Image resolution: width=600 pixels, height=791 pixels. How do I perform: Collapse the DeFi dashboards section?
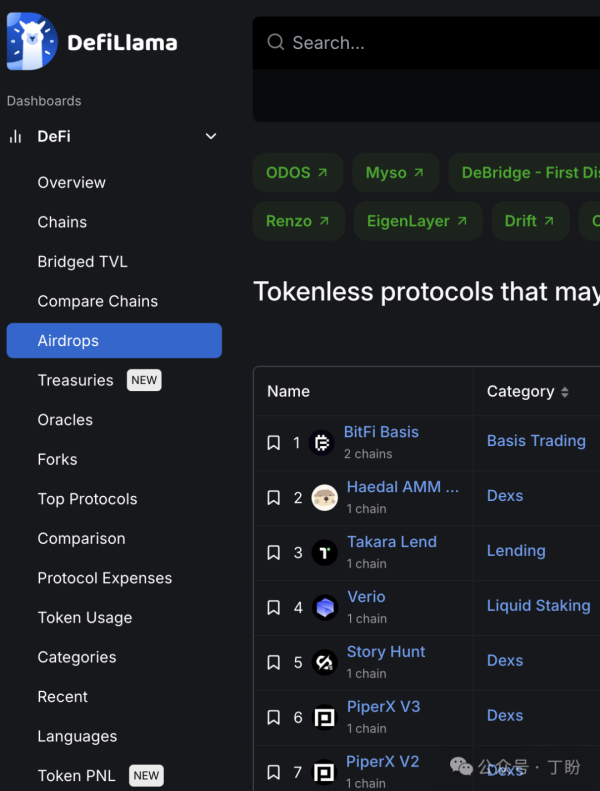point(211,137)
